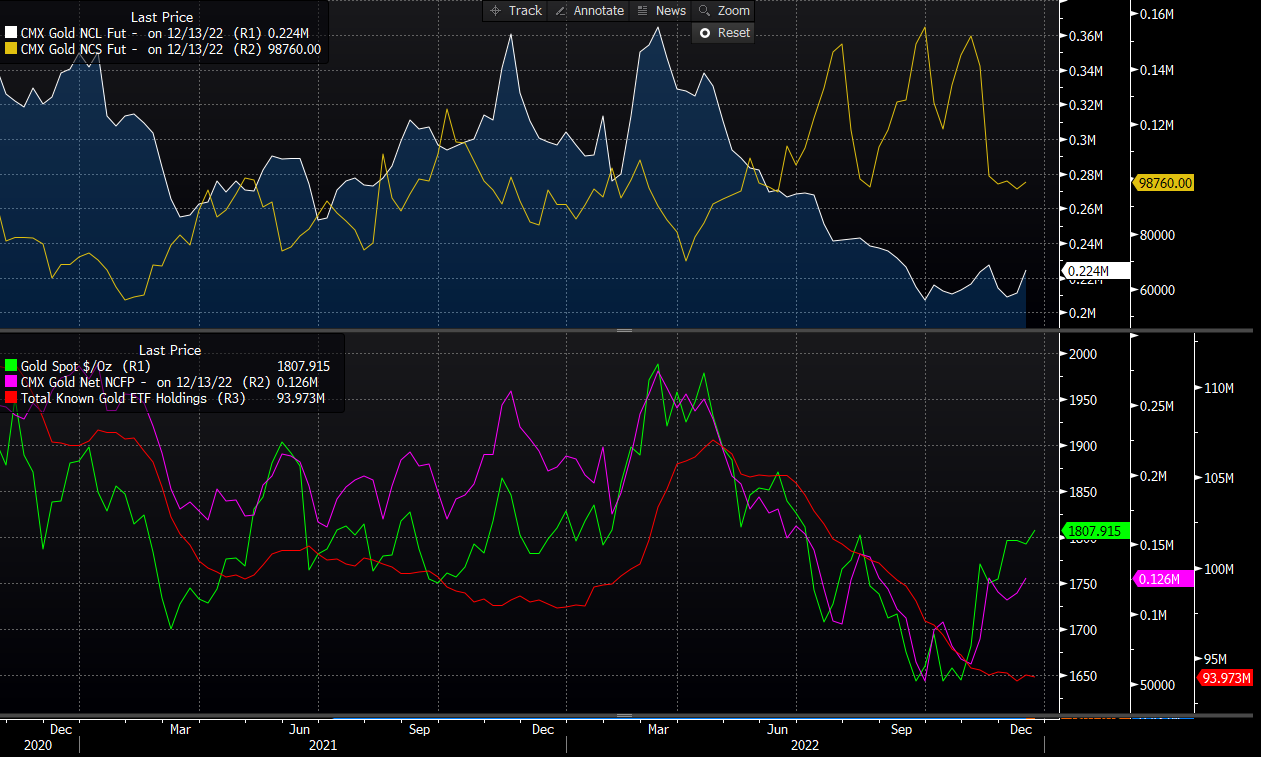Click the divider grip between chart panels
Screen dimensions: 1261x757
click(624, 330)
